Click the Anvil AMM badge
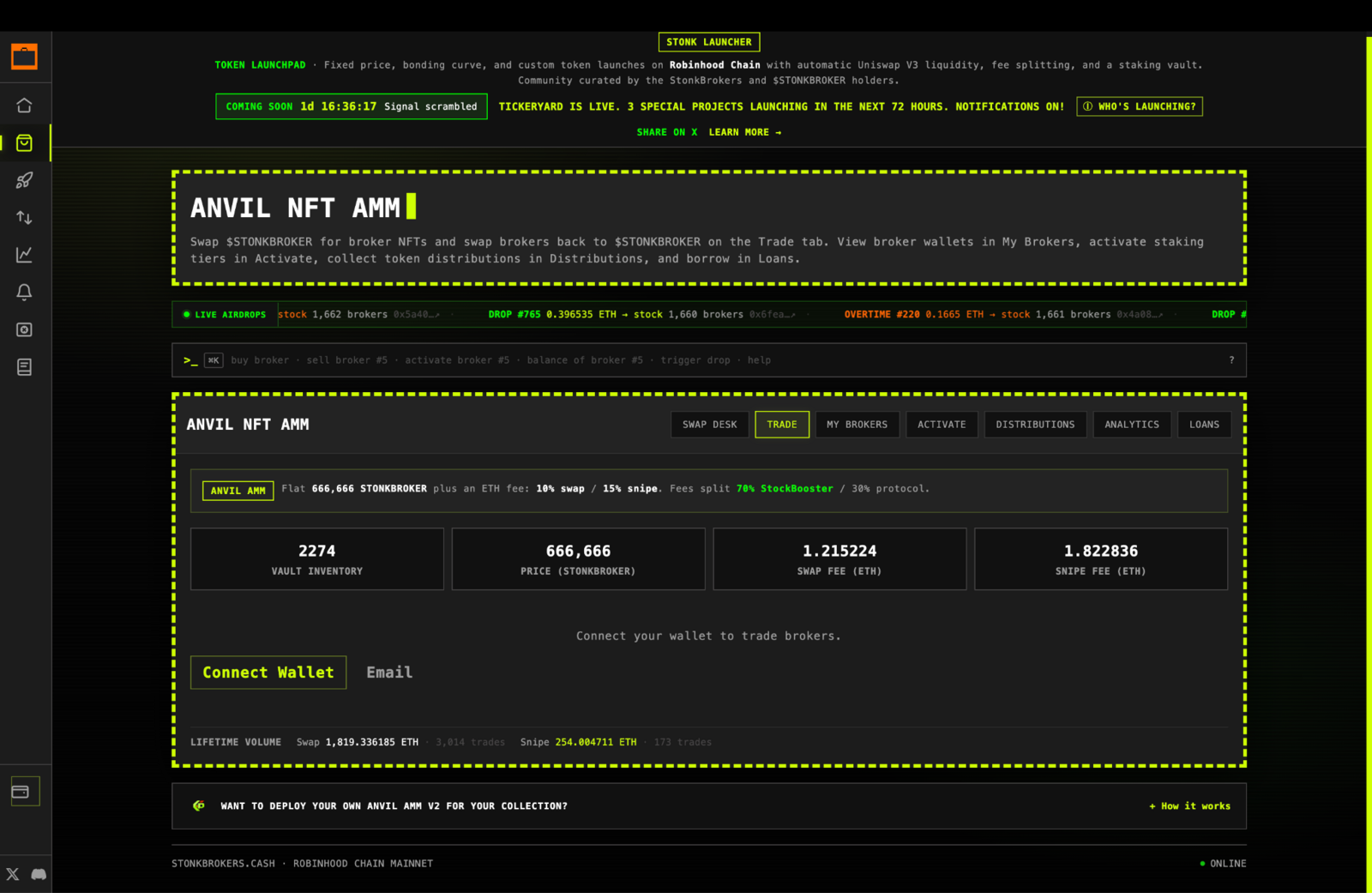This screenshot has width=1372, height=893. tap(238, 491)
